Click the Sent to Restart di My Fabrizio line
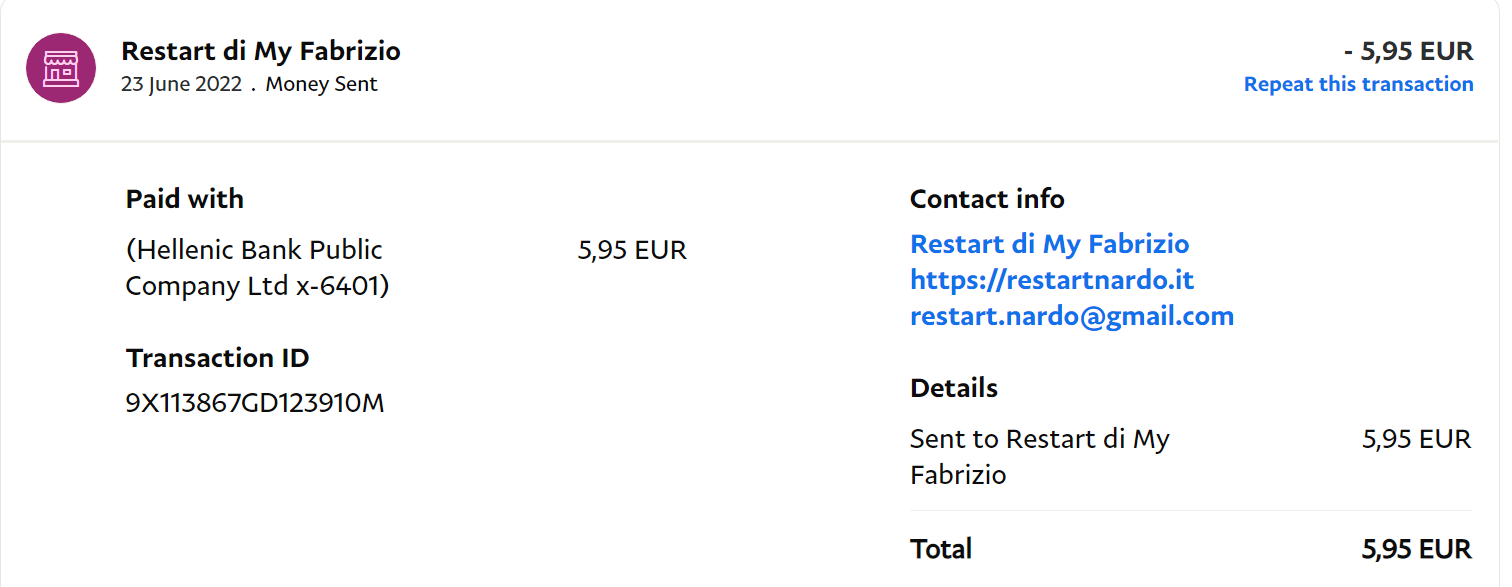The height and width of the screenshot is (587, 1512). coord(1039,456)
